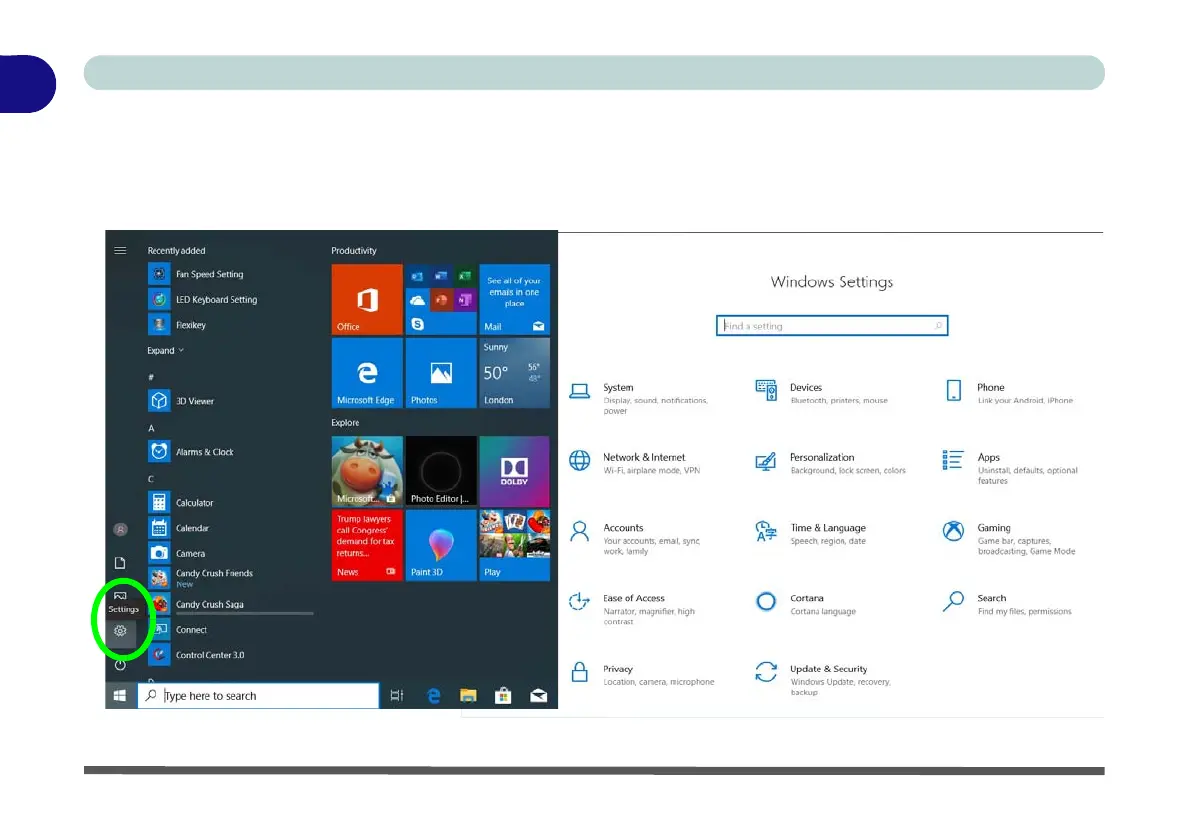Open File Explorer from taskbar
This screenshot has width=1190, height=838.
[x=468, y=695]
